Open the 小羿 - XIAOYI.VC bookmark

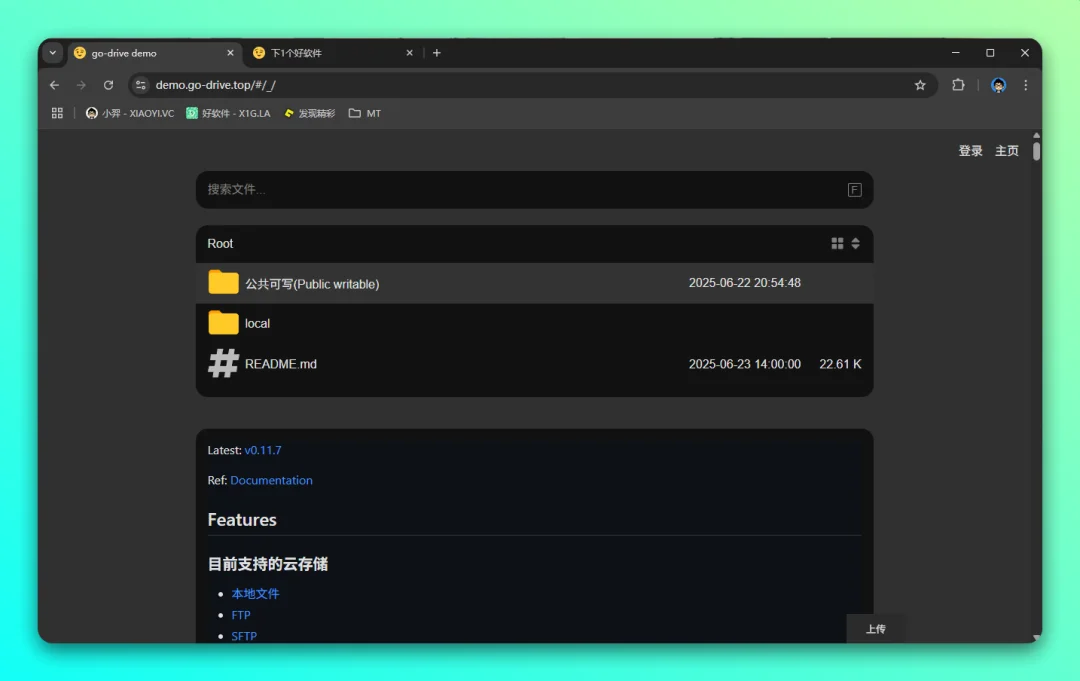pos(129,113)
